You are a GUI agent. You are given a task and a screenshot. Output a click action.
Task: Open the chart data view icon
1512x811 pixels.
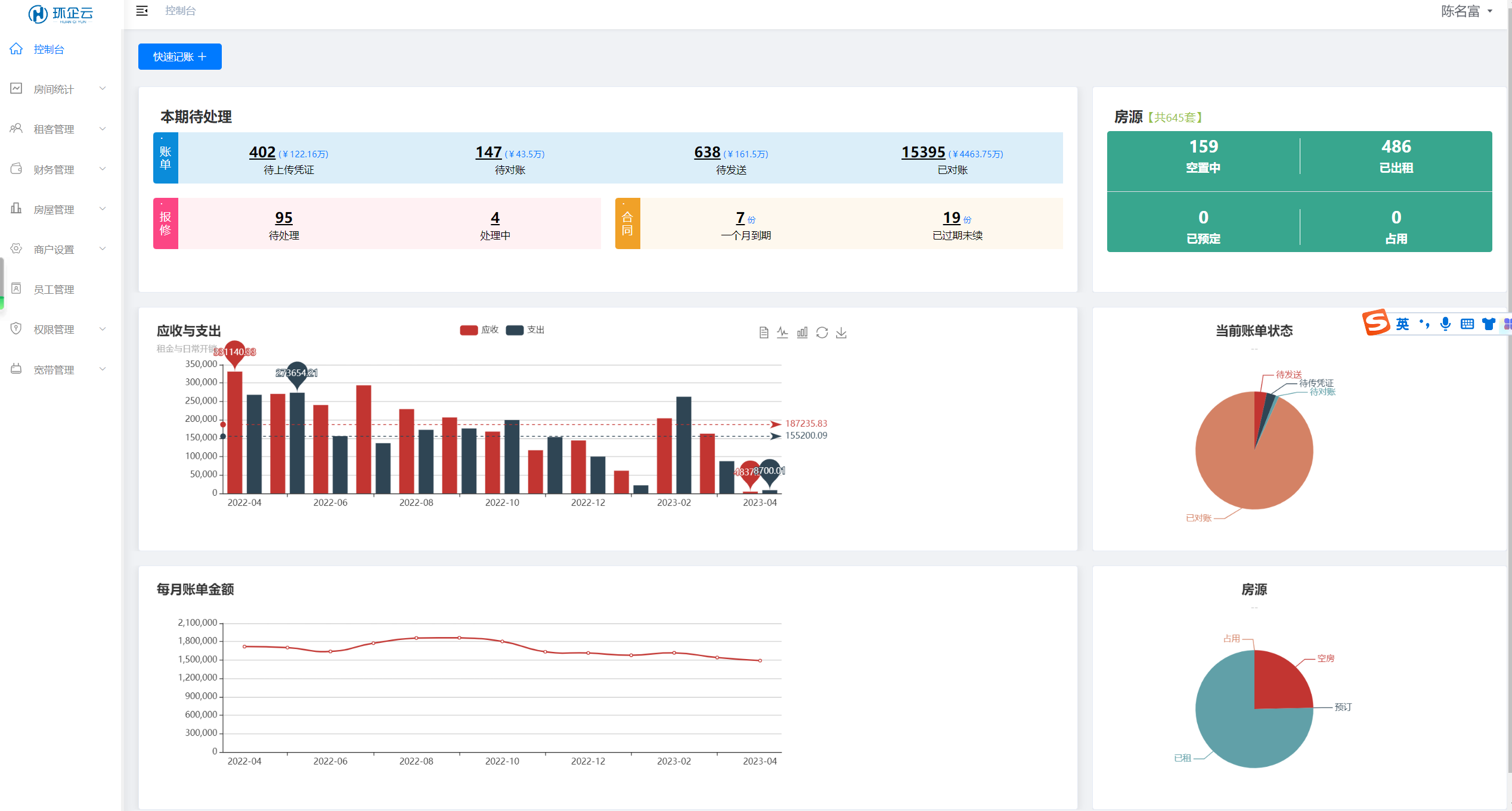(764, 333)
